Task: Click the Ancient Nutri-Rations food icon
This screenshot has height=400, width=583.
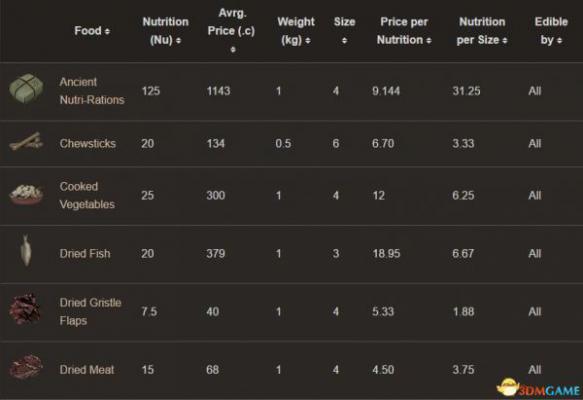Action: [x=26, y=88]
